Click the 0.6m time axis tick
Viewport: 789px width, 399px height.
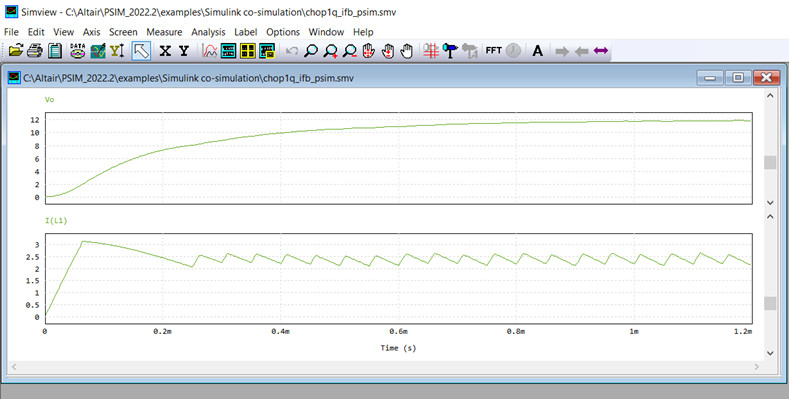398,331
